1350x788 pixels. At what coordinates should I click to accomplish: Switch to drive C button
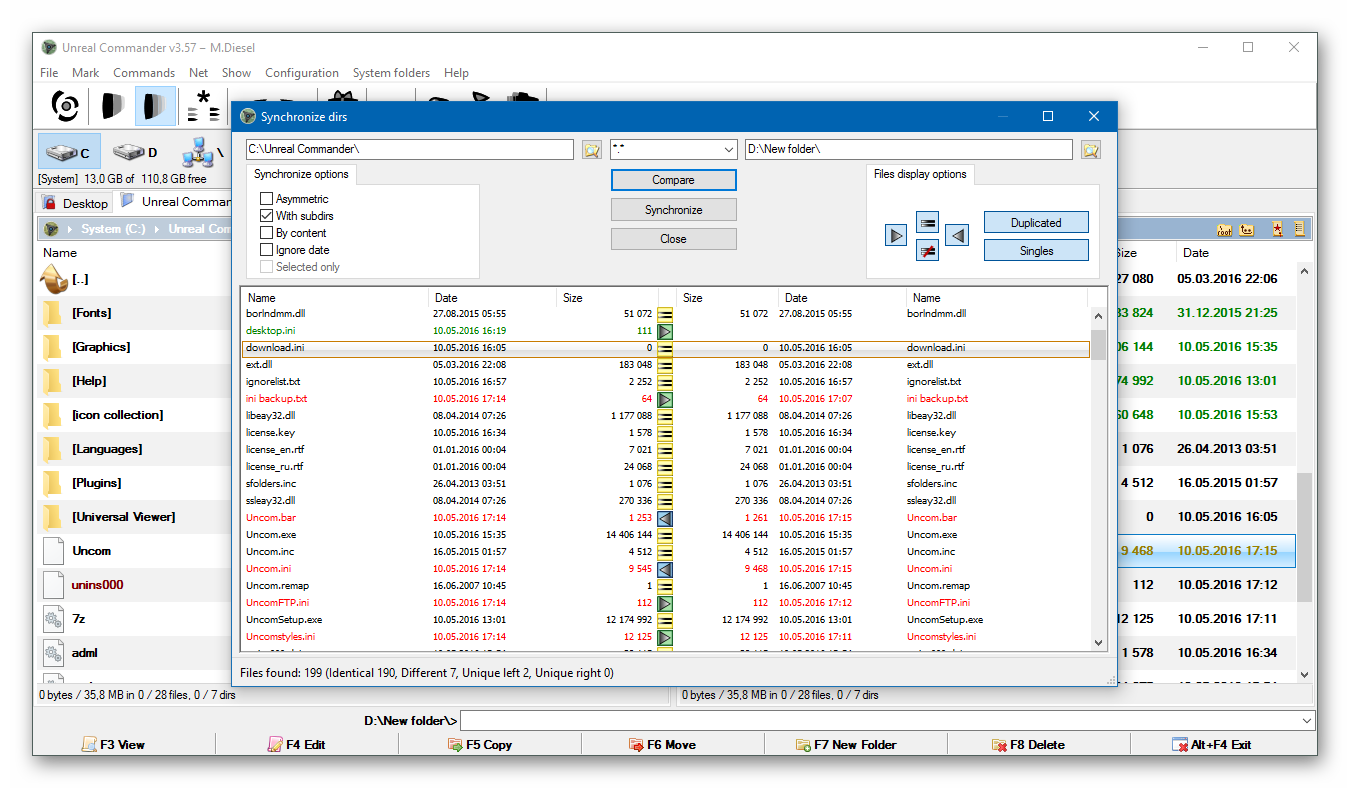click(x=69, y=152)
